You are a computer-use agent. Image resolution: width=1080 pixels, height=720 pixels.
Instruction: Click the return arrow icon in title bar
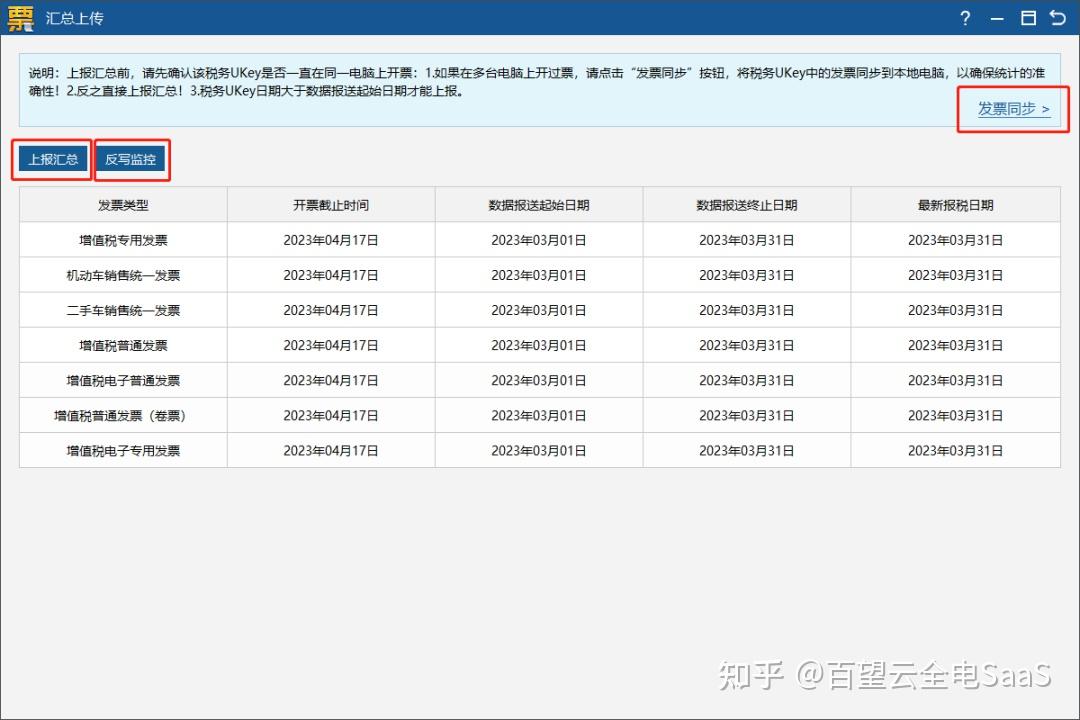click(1058, 18)
